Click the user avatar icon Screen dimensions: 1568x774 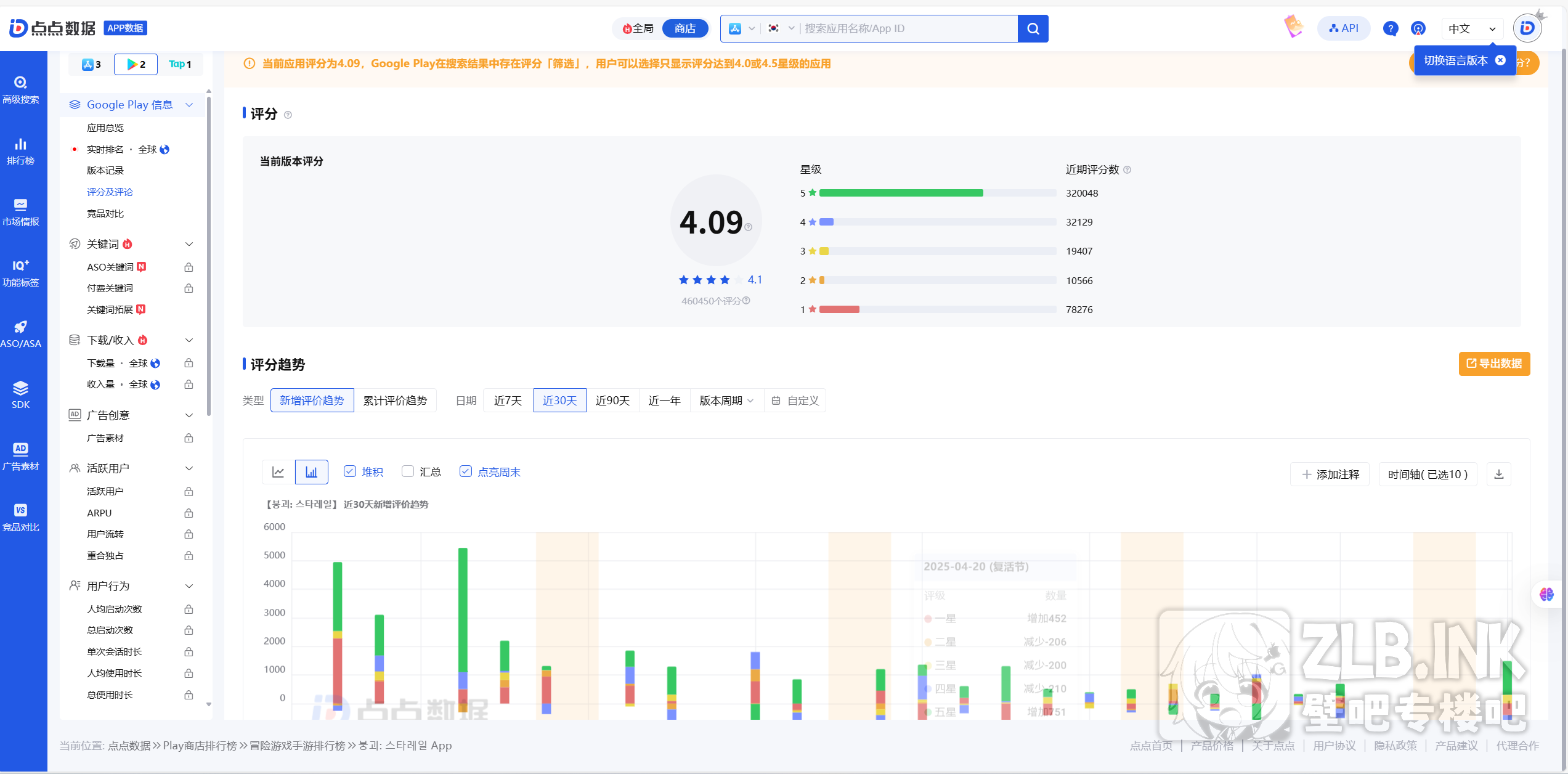(1527, 28)
